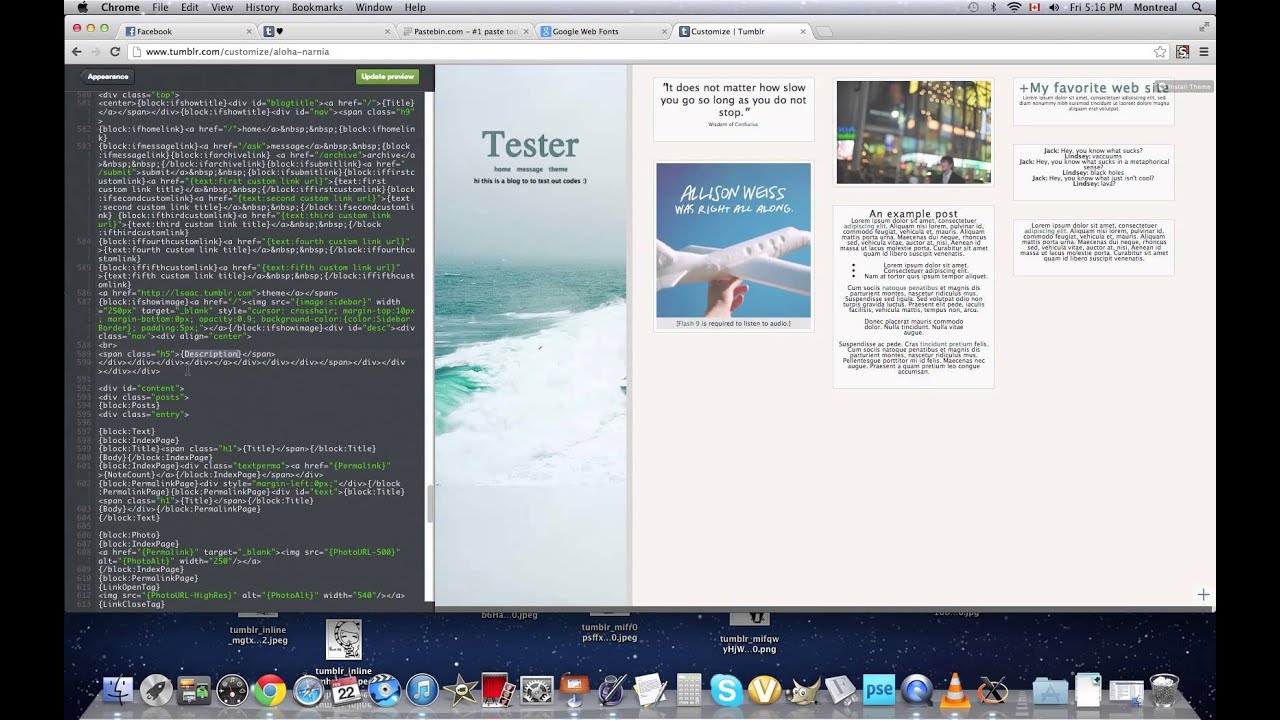
Task: Click the Montreal user name in menu bar
Action: pyautogui.click(x=1155, y=7)
